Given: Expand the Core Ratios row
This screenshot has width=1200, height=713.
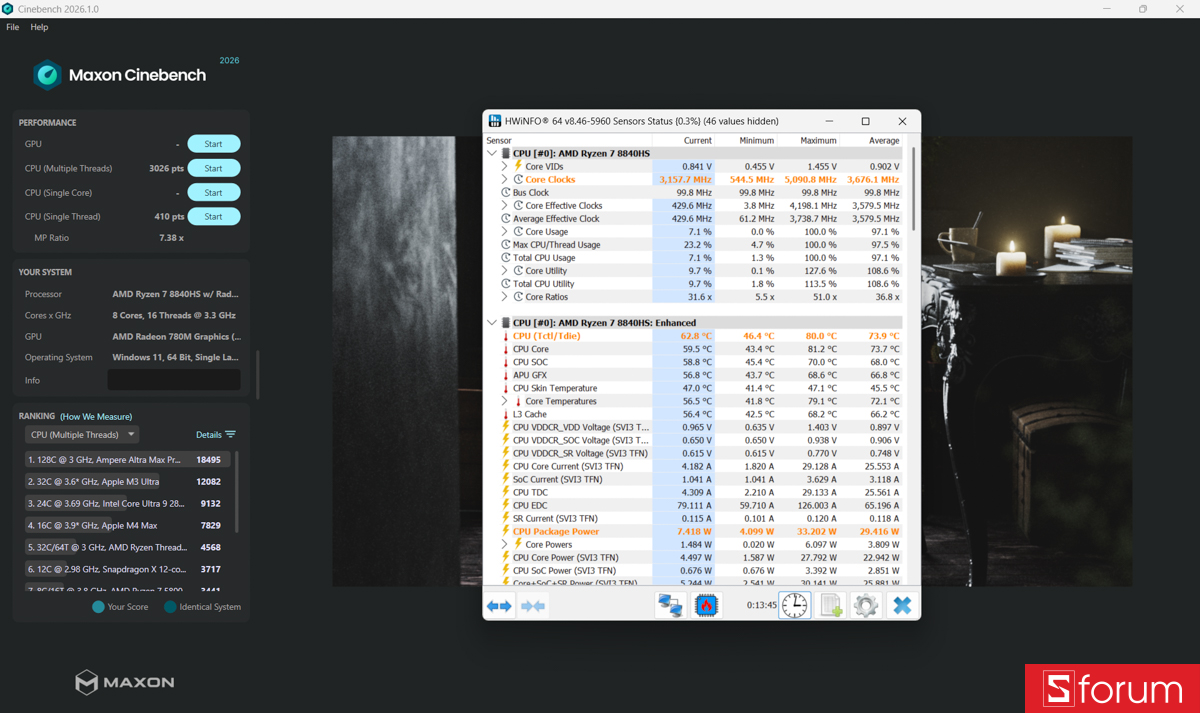Looking at the screenshot, I should (x=506, y=296).
